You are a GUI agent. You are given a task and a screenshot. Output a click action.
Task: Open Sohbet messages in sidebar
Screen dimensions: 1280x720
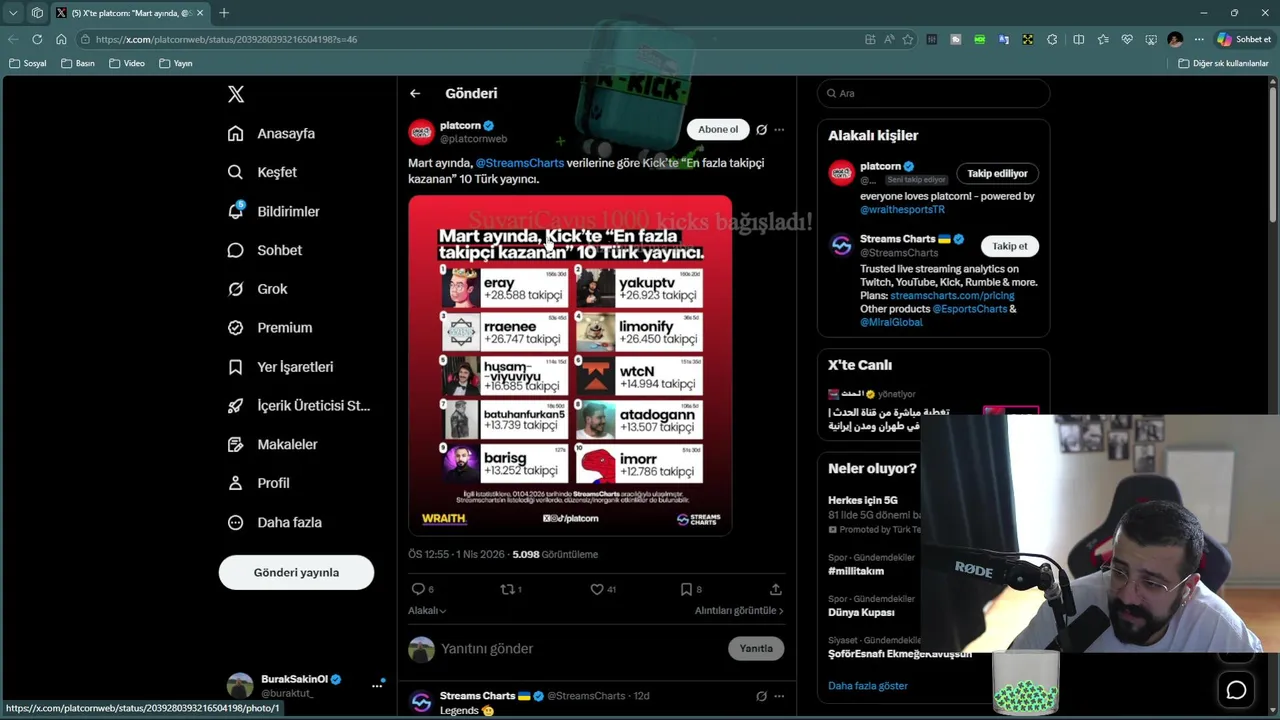[x=264, y=250]
